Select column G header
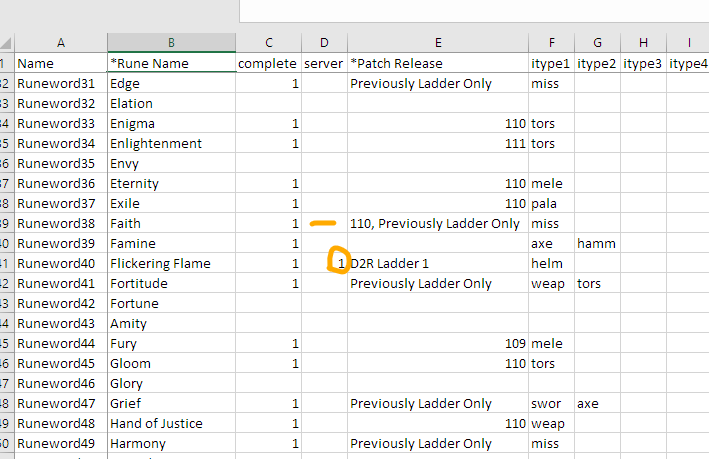 point(597,43)
